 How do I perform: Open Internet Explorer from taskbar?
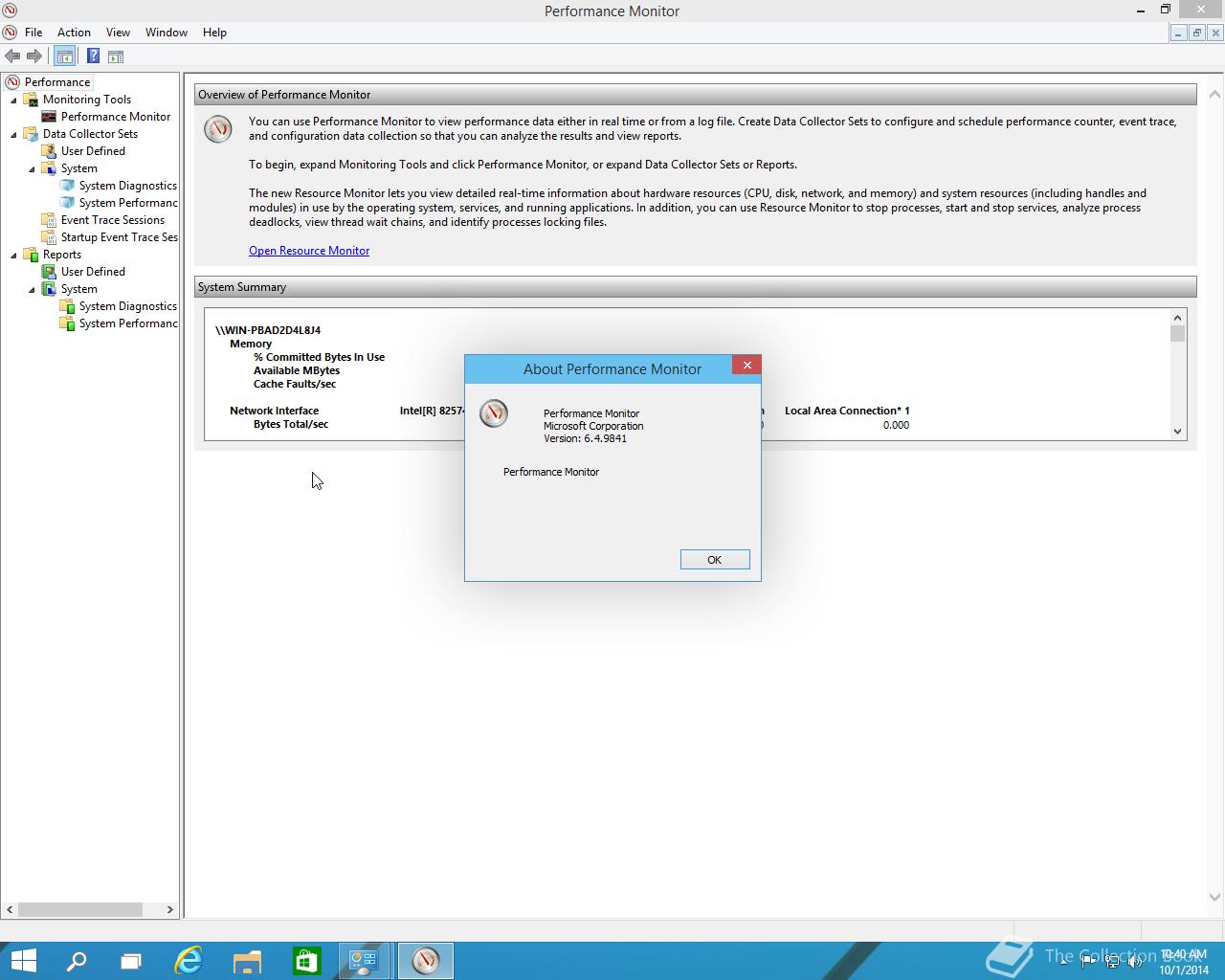(189, 961)
